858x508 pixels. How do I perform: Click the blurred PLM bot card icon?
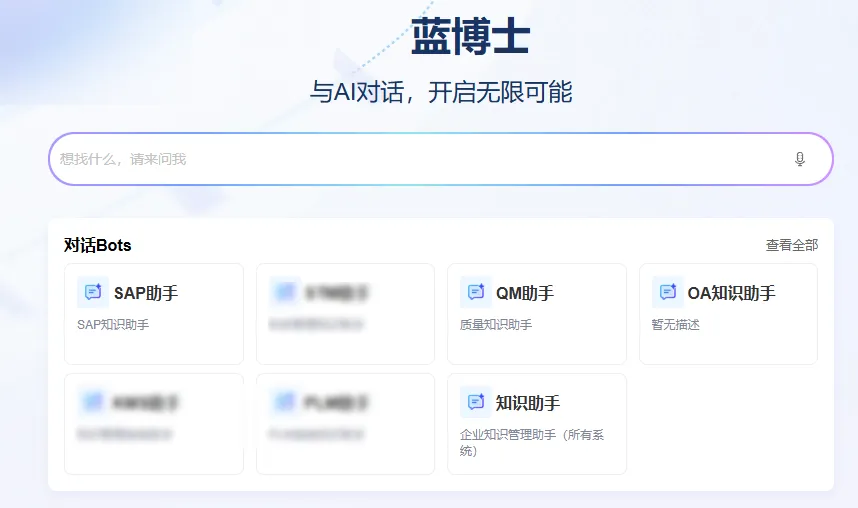coord(285,403)
